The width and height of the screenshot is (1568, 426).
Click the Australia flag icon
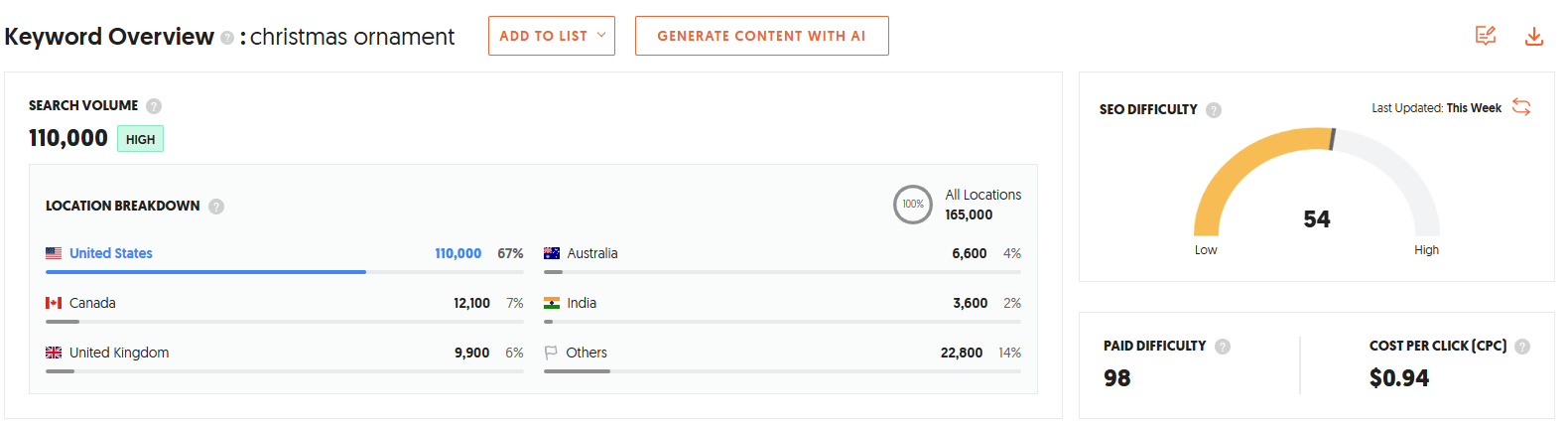coord(552,253)
